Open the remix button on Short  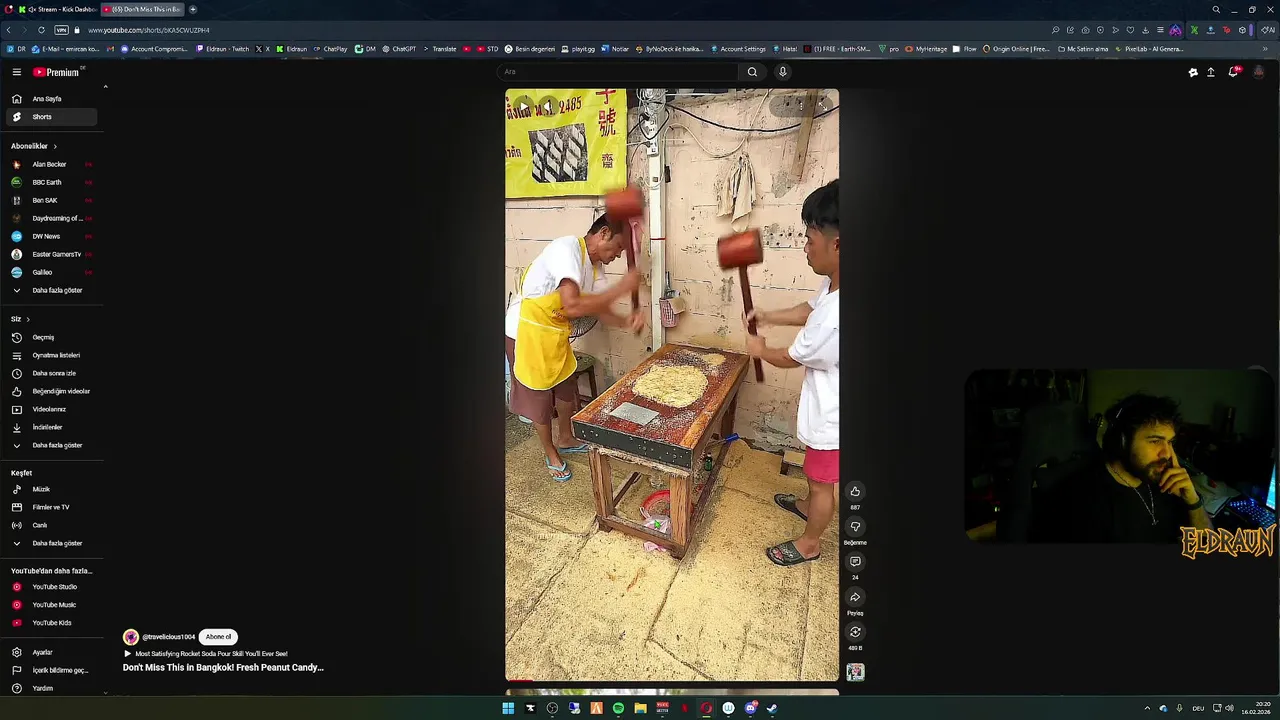[855, 632]
